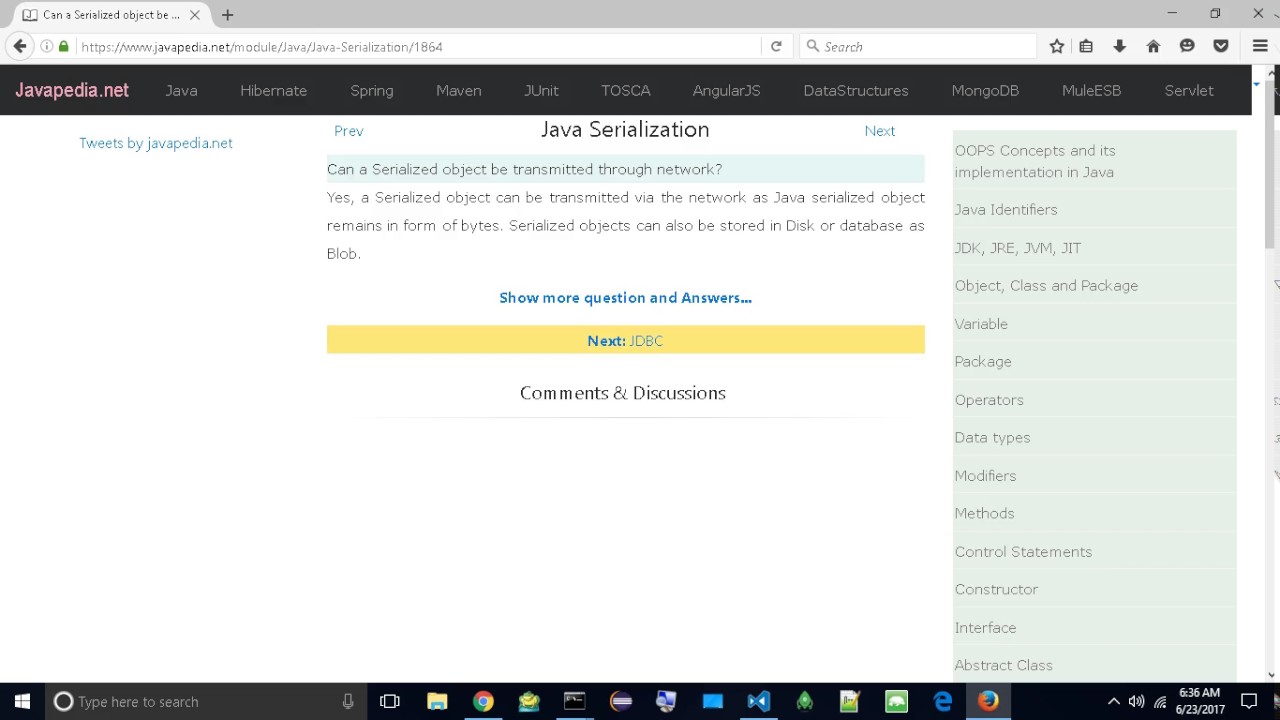Viewport: 1280px width, 720px height.
Task: Open the Spring navbar item
Action: [x=371, y=90]
